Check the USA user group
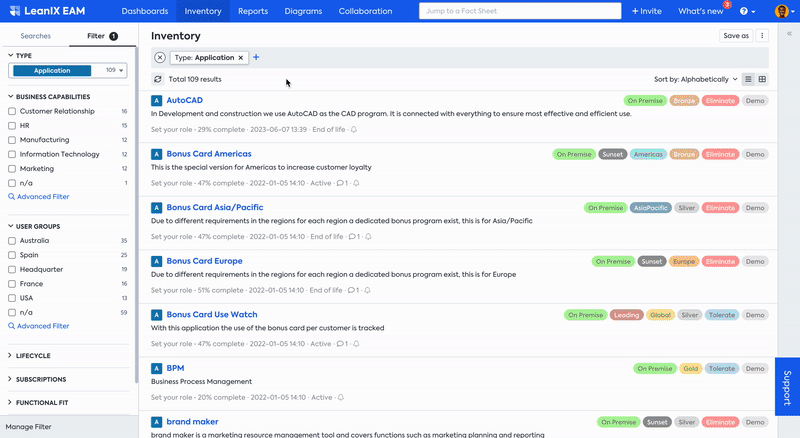 point(12,298)
